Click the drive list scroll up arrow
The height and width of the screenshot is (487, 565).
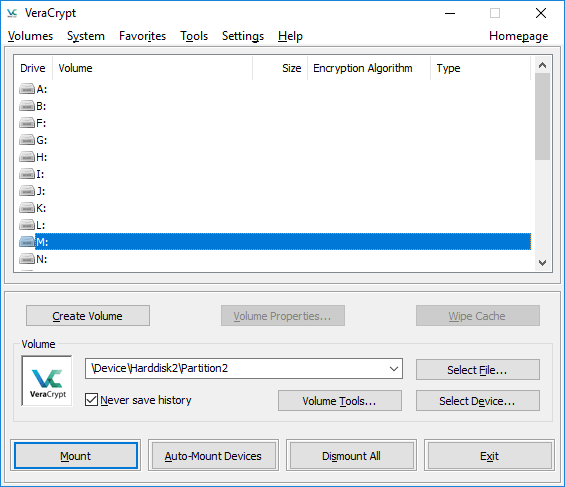point(542,65)
